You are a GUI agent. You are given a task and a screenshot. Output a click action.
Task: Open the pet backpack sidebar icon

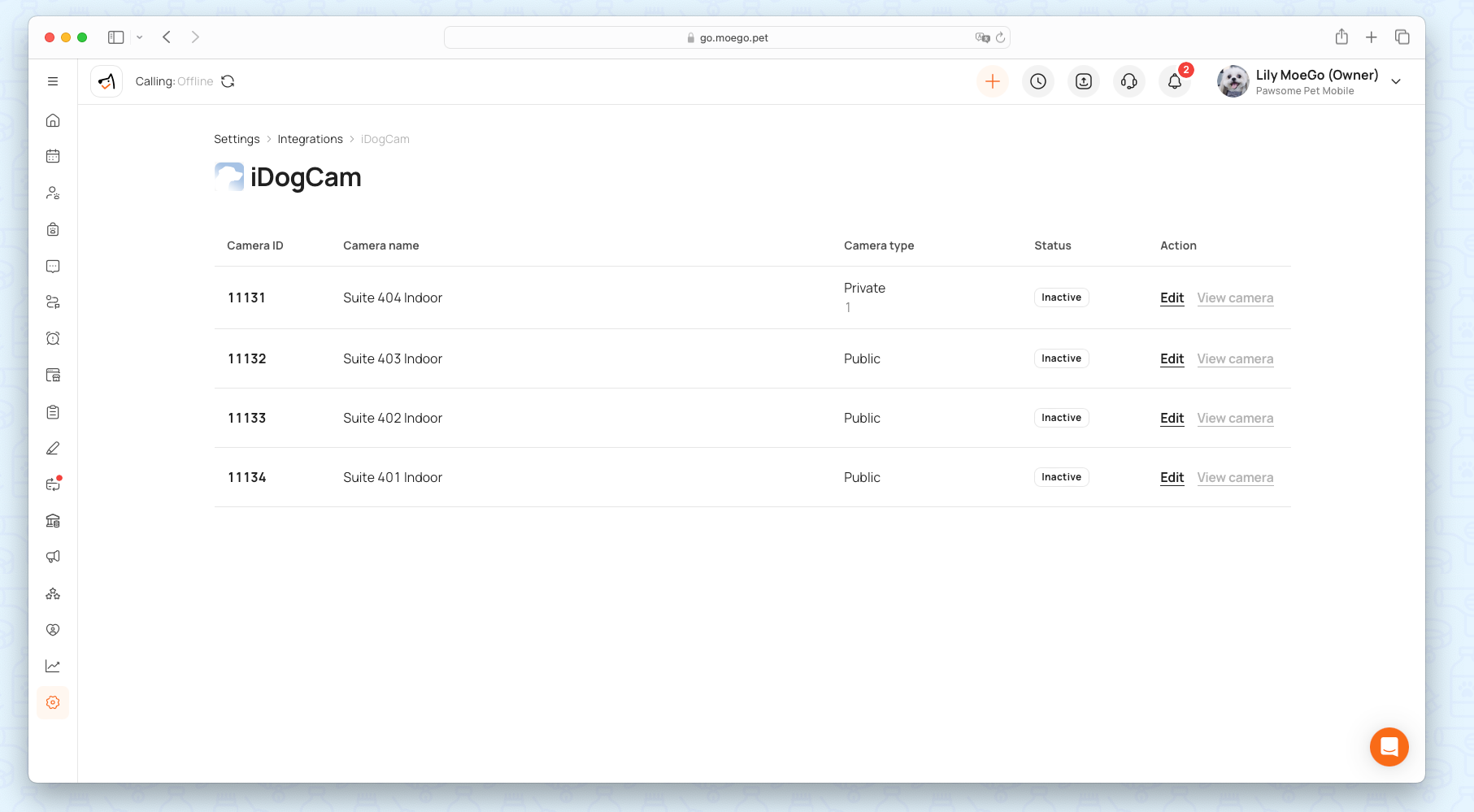tap(53, 229)
